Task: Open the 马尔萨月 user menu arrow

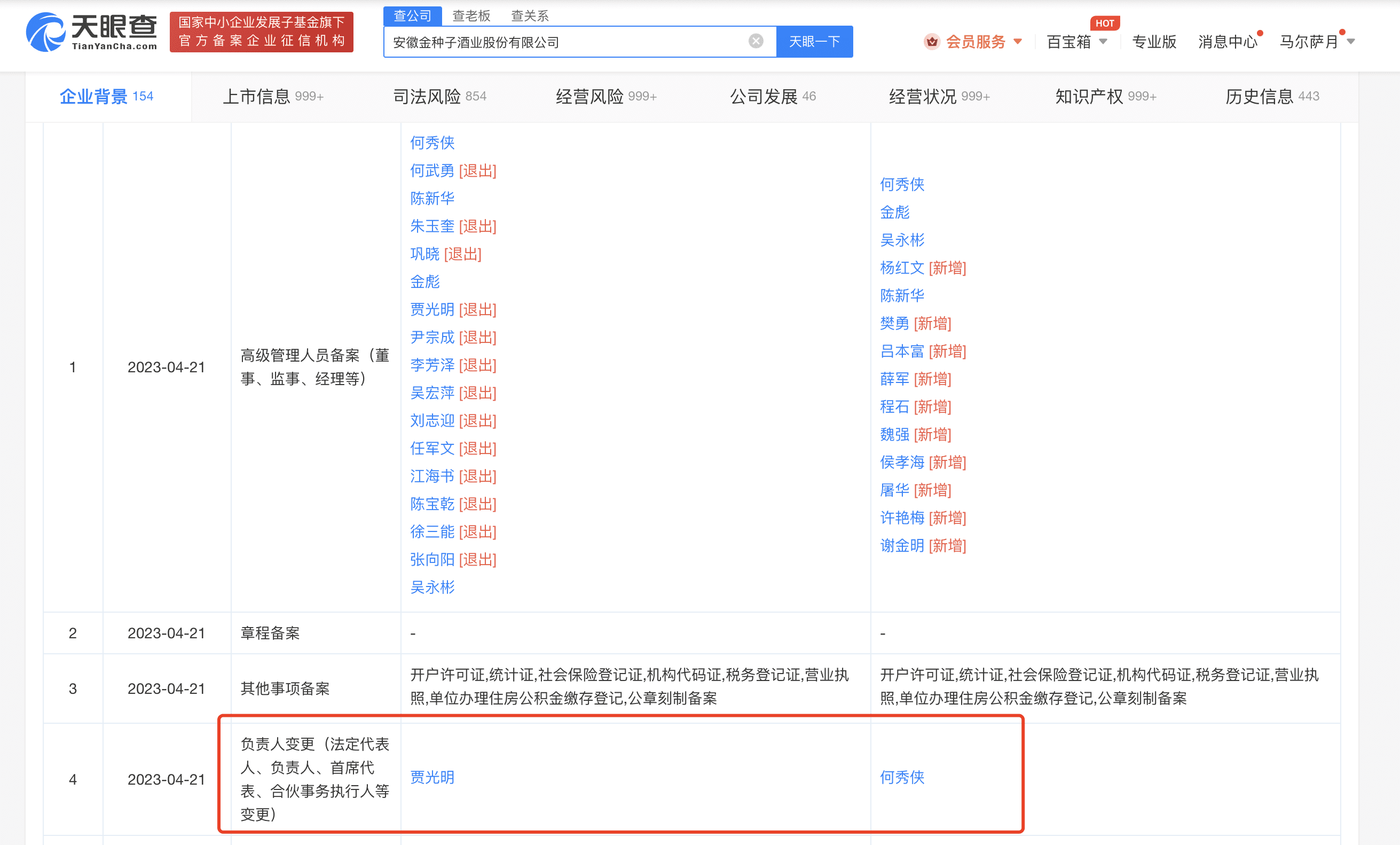Action: 1351,42
